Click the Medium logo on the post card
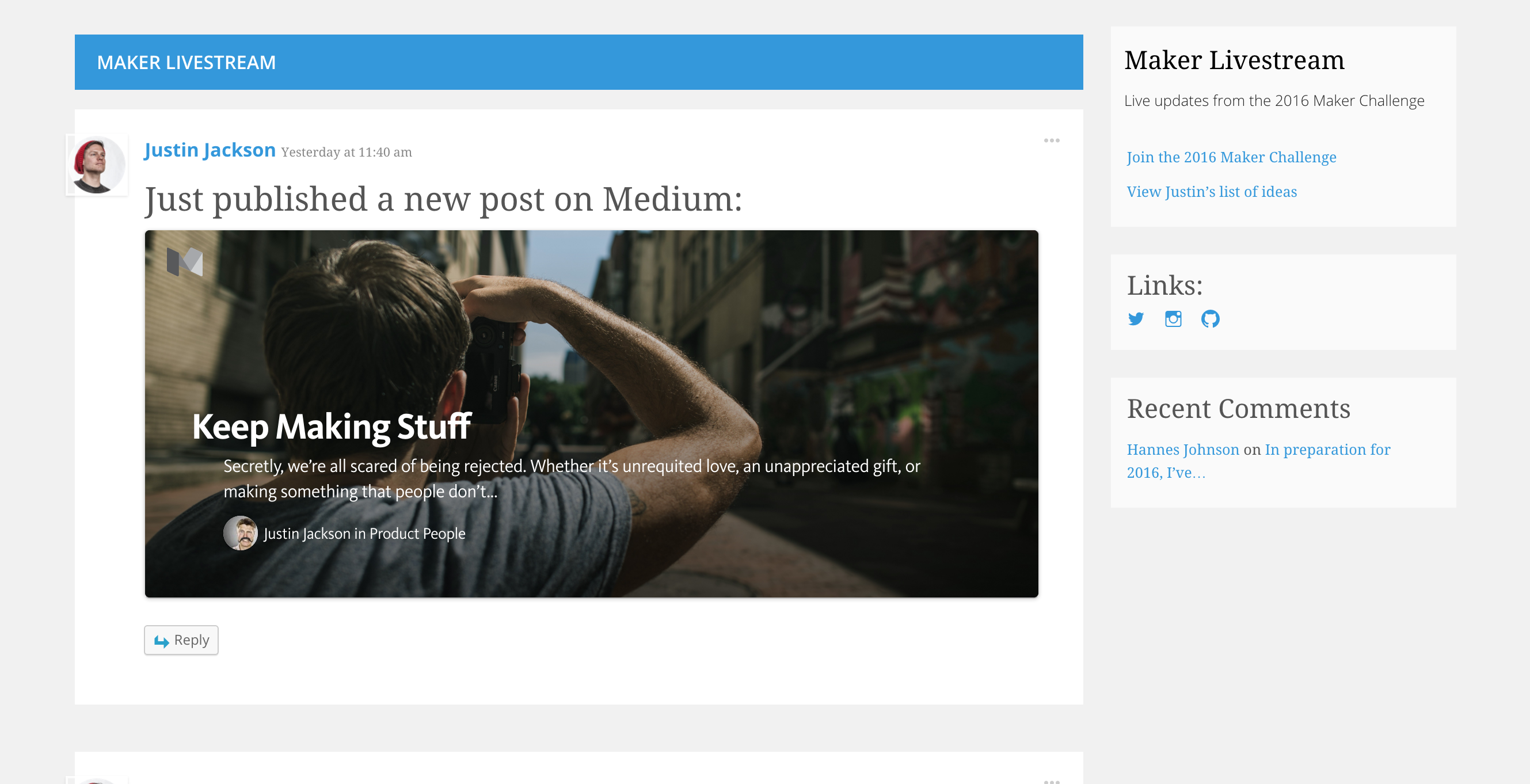This screenshot has height=784, width=1530. (x=185, y=262)
